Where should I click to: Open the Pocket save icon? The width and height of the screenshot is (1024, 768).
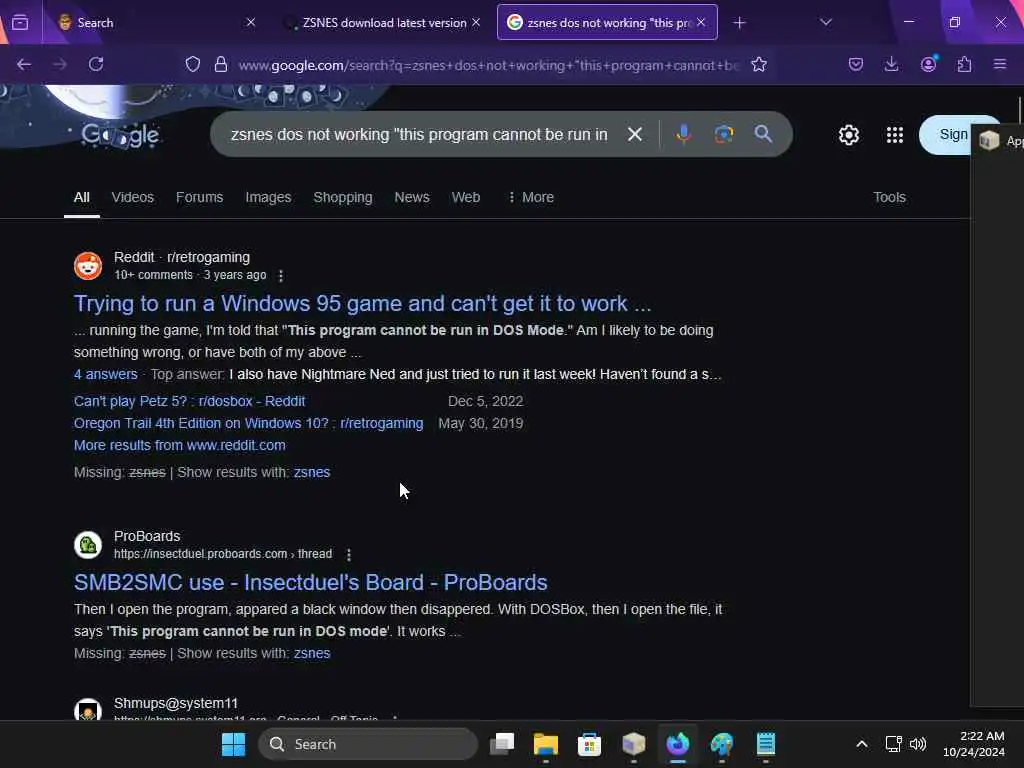(x=856, y=64)
